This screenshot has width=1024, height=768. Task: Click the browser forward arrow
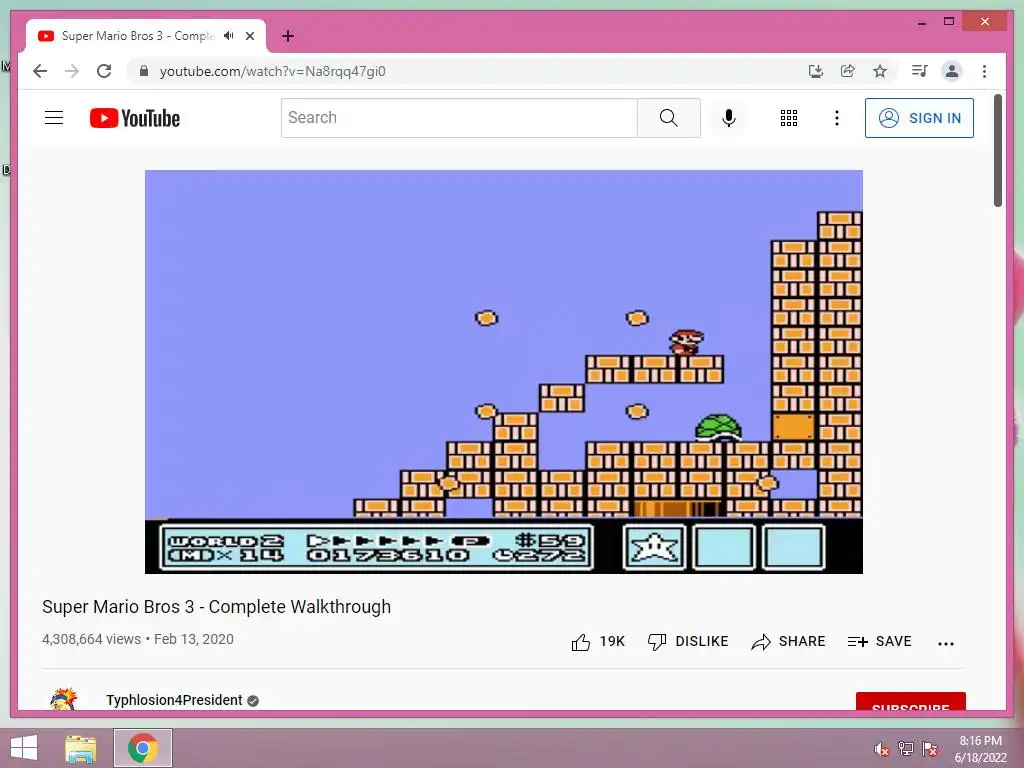[x=72, y=71]
